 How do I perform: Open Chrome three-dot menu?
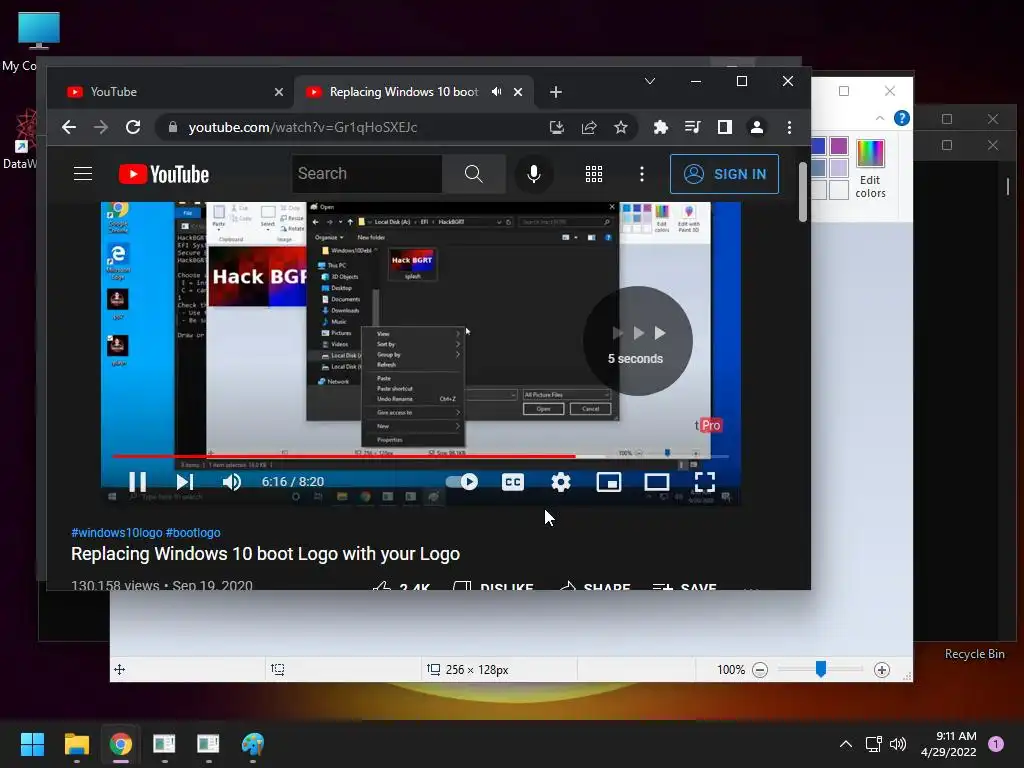(x=790, y=127)
